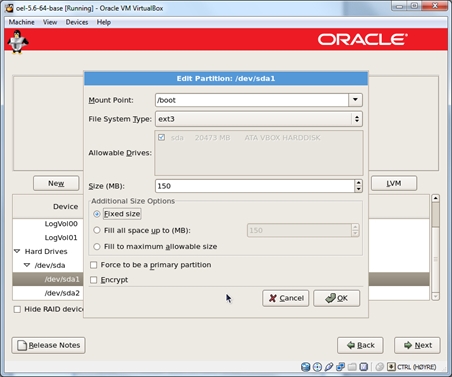The image size is (452, 377).
Task: Select the LogVol00 row
Action: pyautogui.click(x=48, y=224)
